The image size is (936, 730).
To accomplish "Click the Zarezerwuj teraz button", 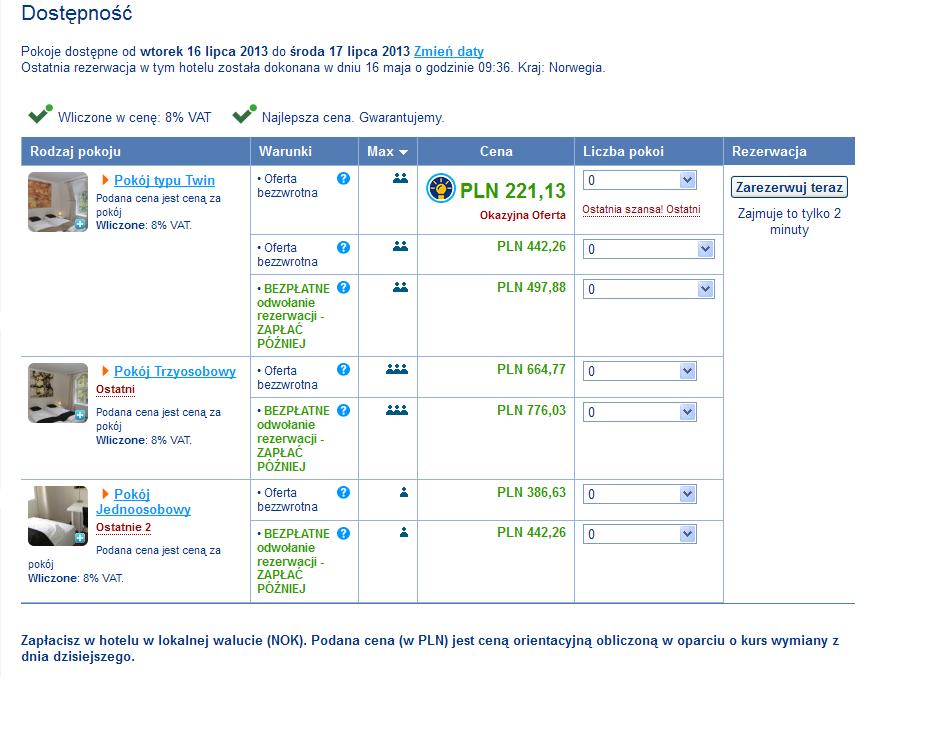I will coord(789,187).
